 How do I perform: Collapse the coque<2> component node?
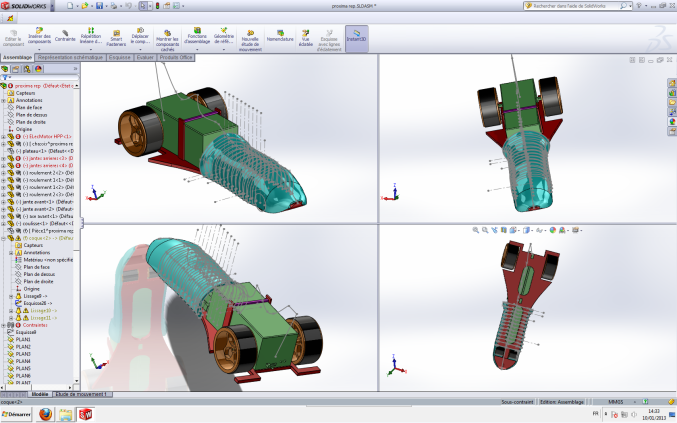(x=3, y=238)
